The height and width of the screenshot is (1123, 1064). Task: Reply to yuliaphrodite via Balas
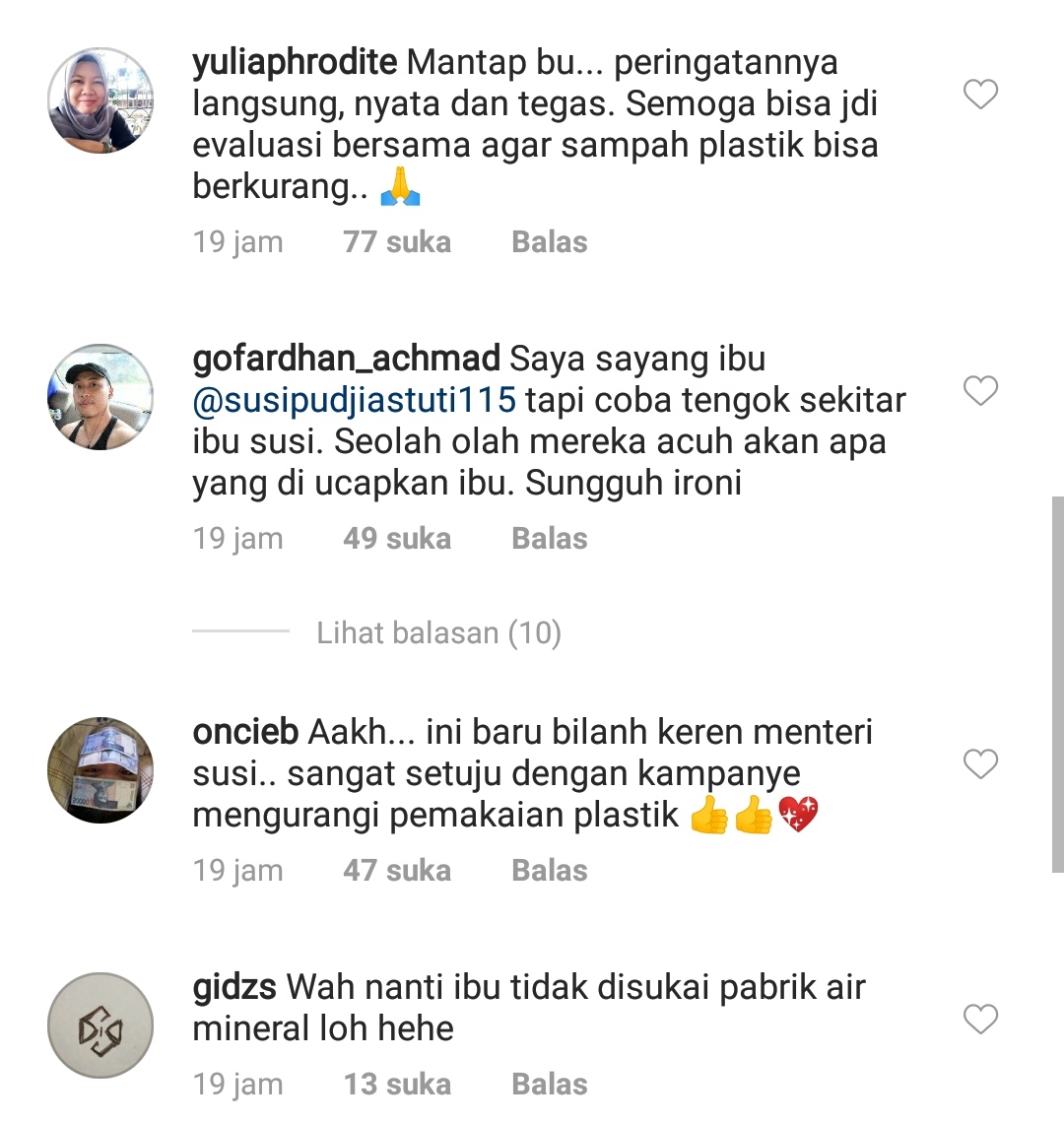(550, 242)
